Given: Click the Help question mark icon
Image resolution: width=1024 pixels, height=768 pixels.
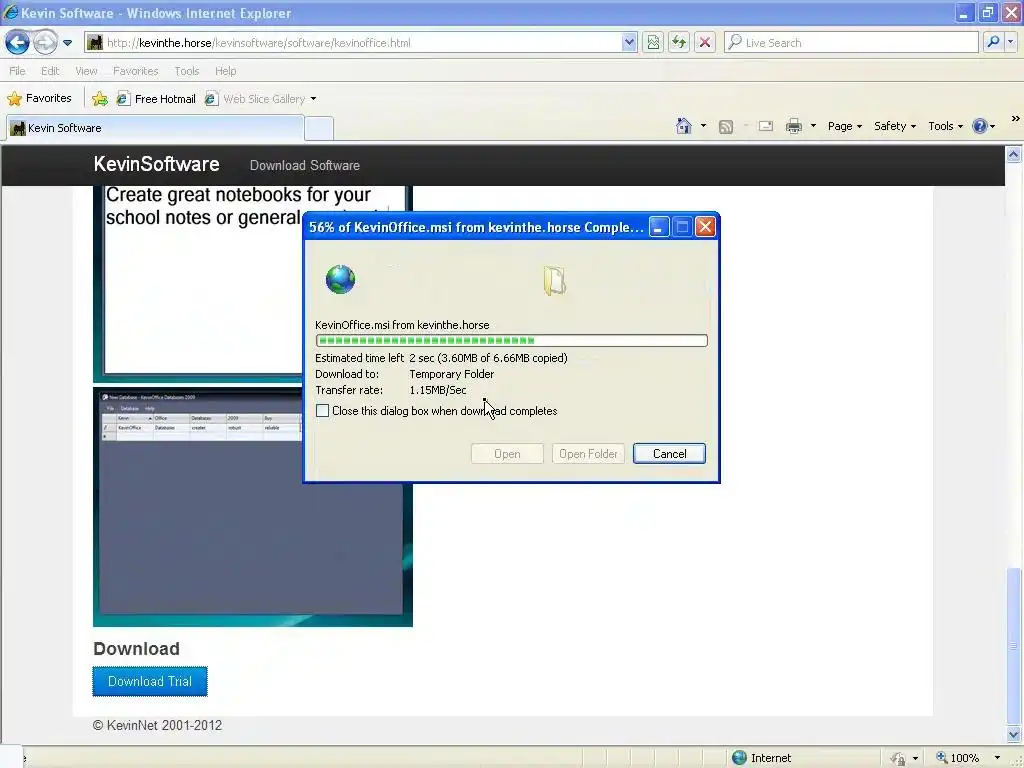Looking at the screenshot, I should 980,126.
